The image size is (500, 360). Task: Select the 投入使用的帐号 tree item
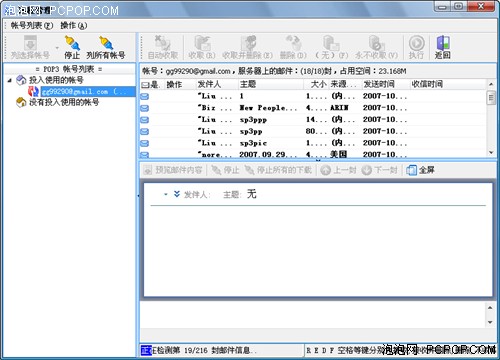click(56, 80)
